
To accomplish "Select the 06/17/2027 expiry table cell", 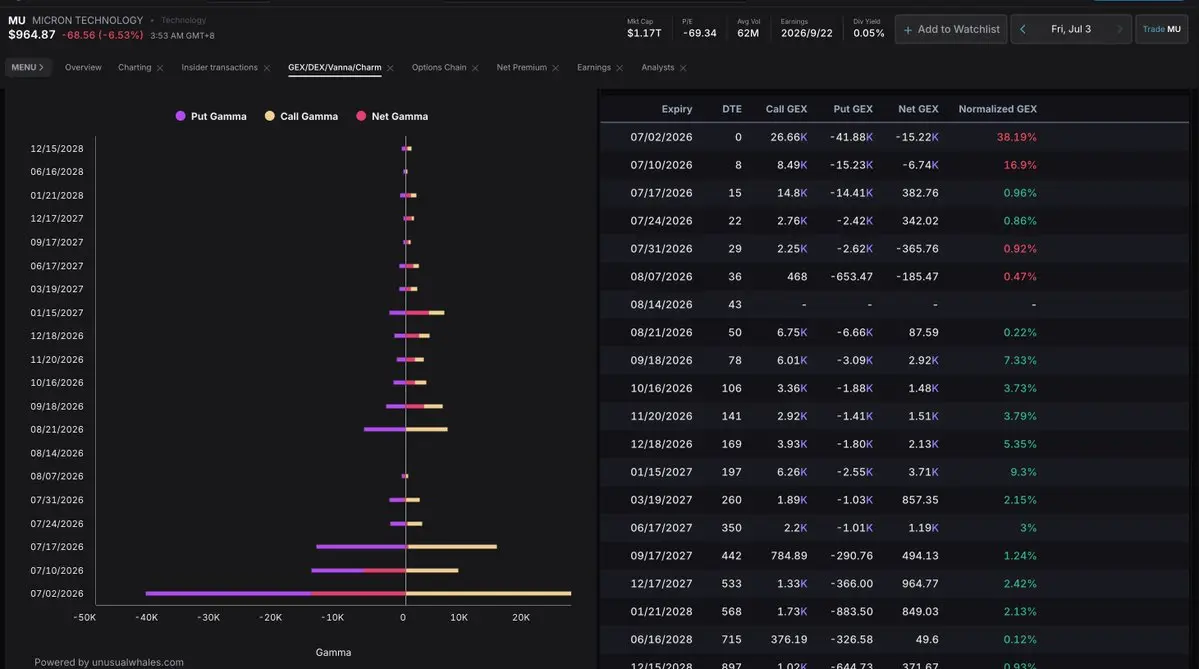I will 661,528.
